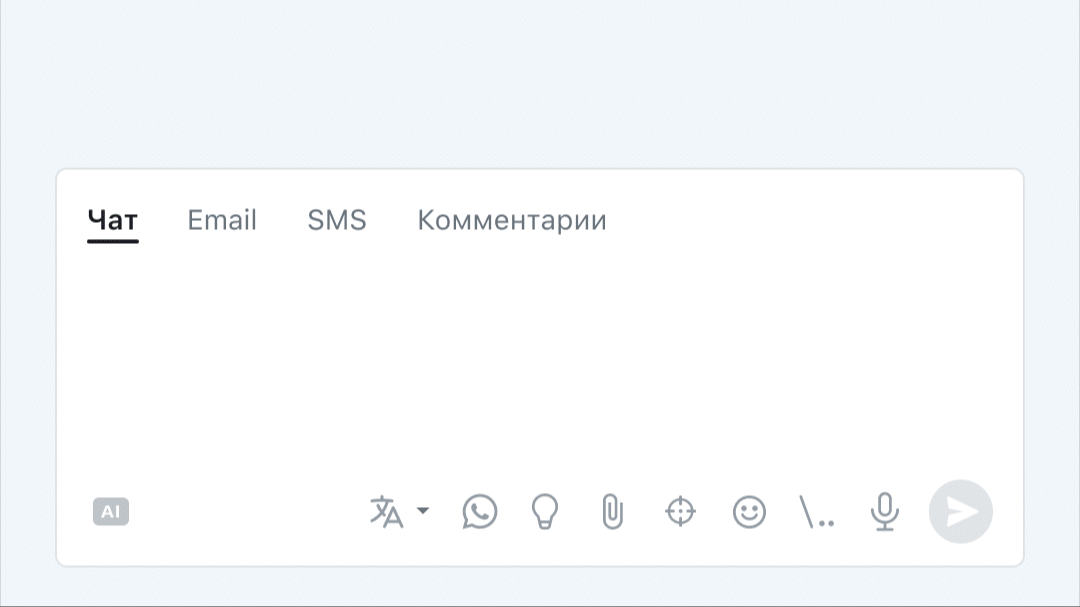Start voice input with the microphone icon
The width and height of the screenshot is (1080, 607).
click(883, 512)
